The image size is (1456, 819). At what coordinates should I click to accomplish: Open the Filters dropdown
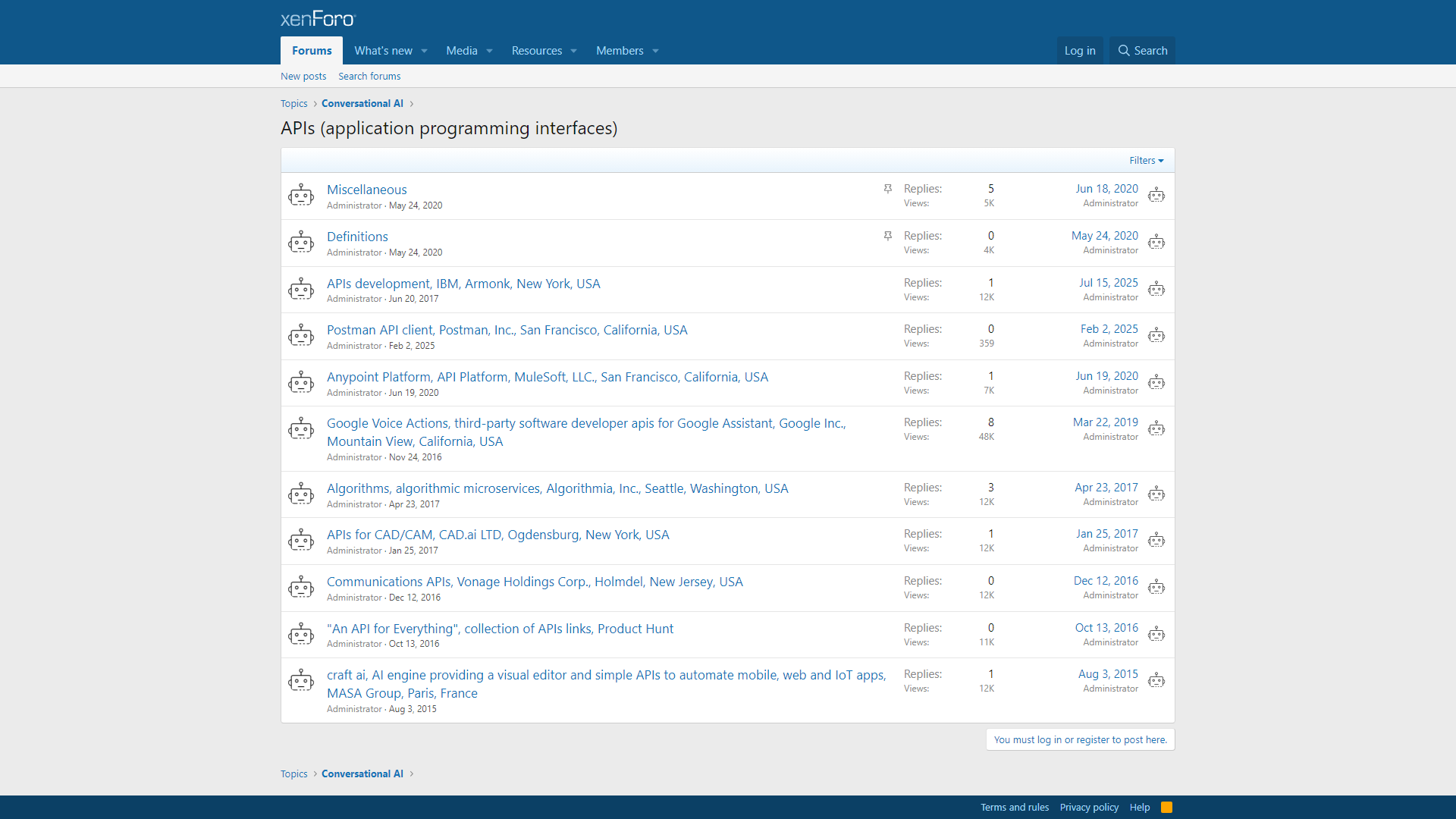click(x=1146, y=160)
